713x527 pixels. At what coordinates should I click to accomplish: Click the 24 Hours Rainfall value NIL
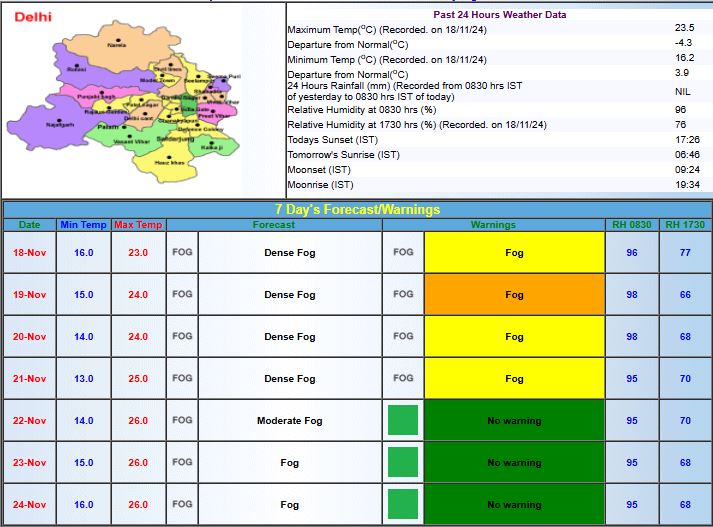[683, 92]
